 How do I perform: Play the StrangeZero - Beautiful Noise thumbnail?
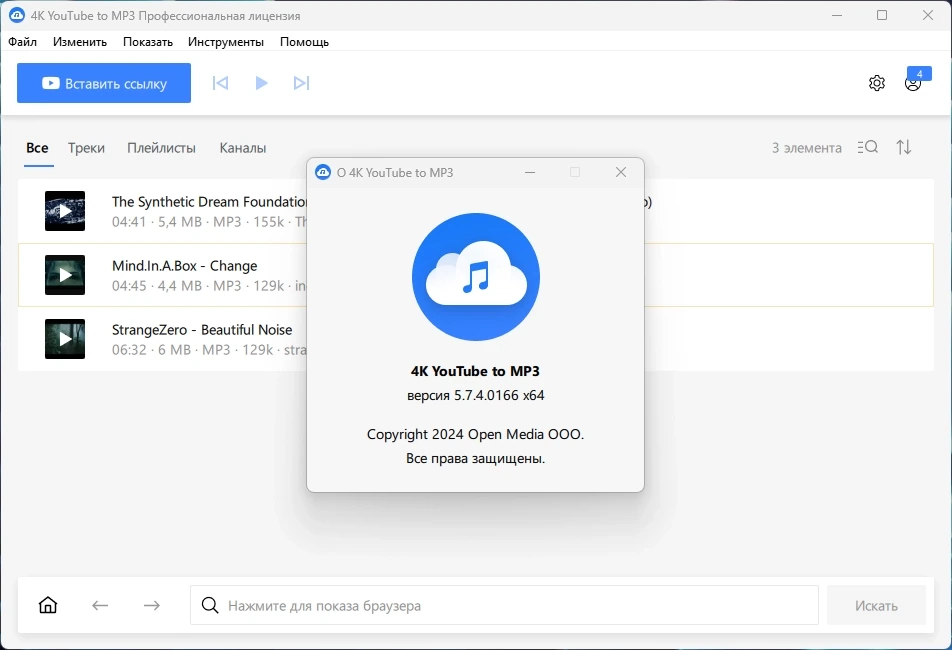point(65,339)
